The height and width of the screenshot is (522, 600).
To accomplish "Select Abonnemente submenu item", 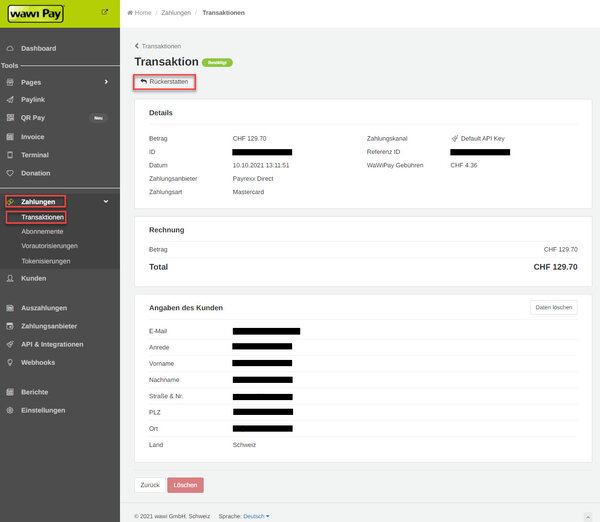I will [x=42, y=232].
